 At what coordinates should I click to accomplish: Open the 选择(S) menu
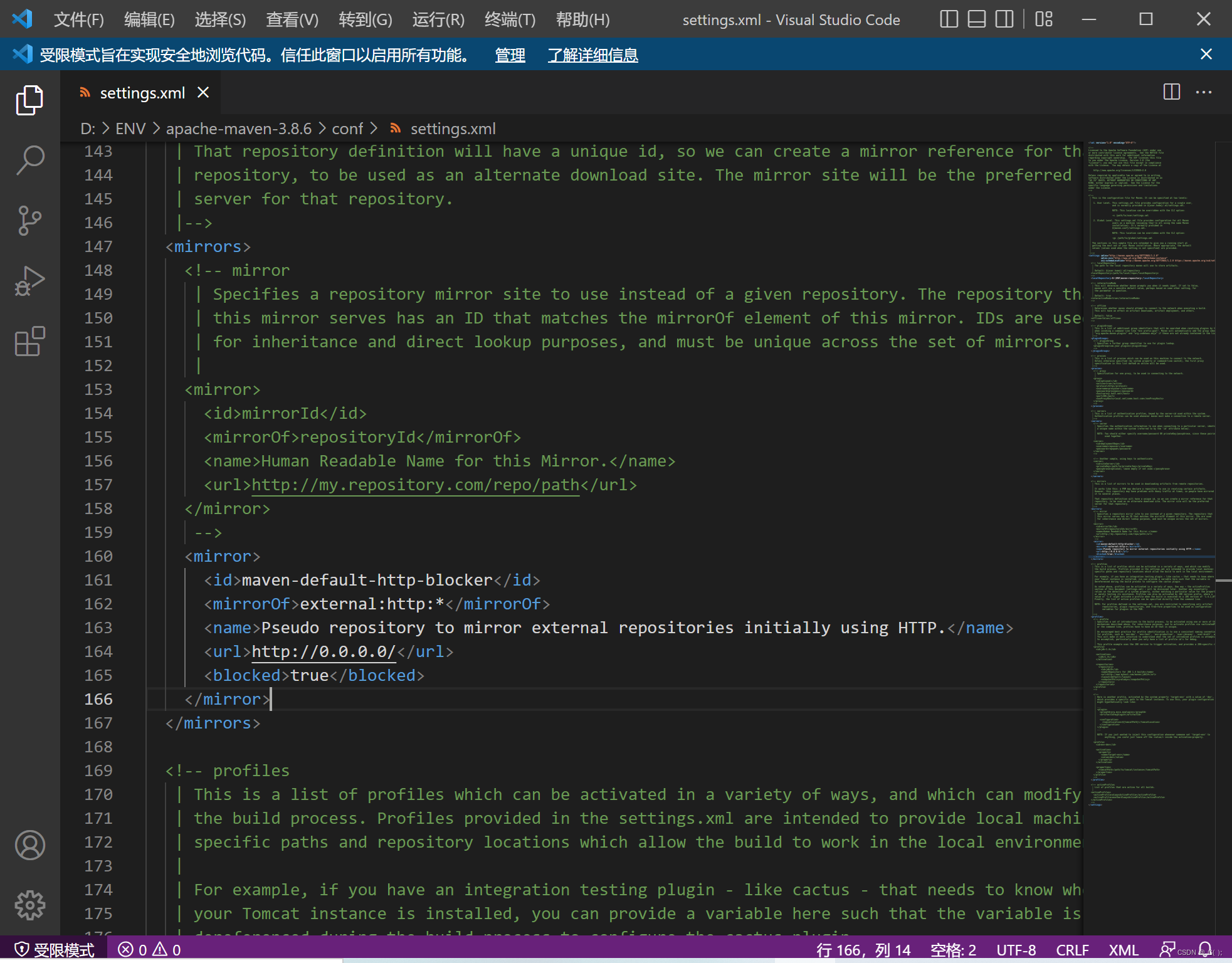pyautogui.click(x=220, y=19)
